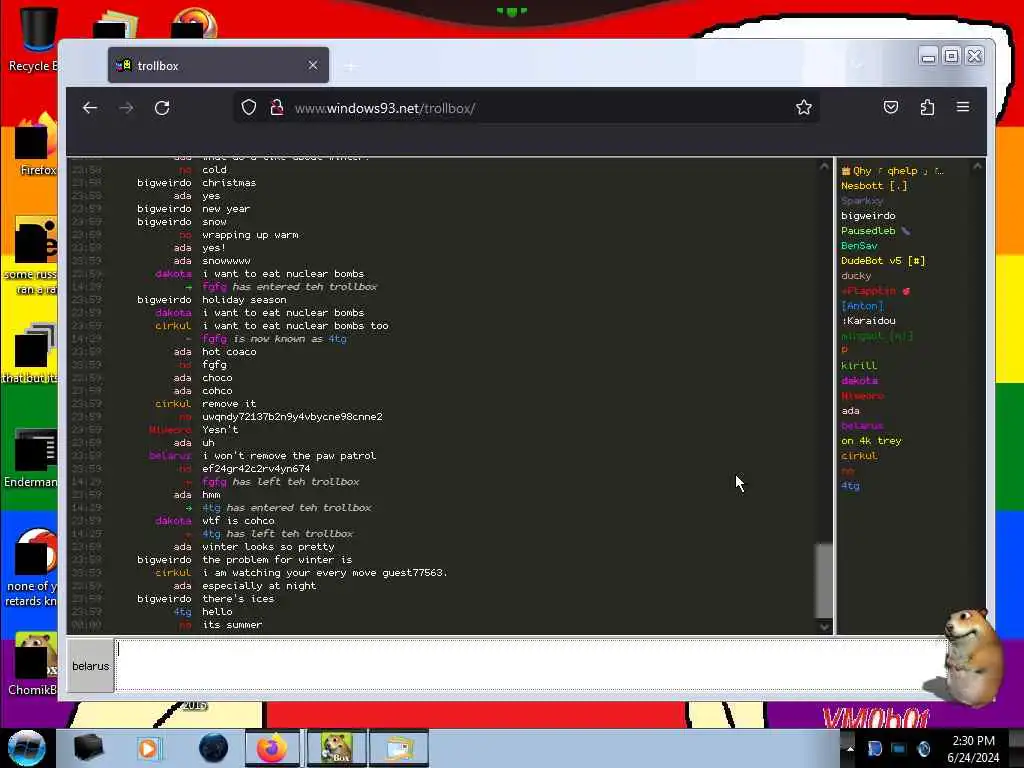Image resolution: width=1024 pixels, height=768 pixels.
Task: Click message 'winter looks so pretty'
Action: (268, 547)
